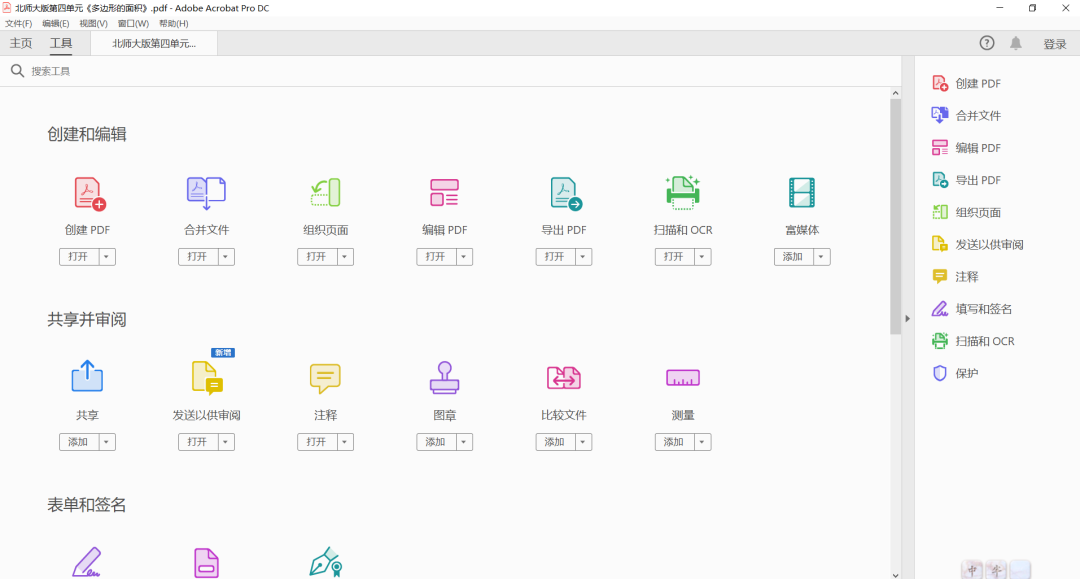The image size is (1080, 579).
Task: Click the scrollbar up arrow
Action: pyautogui.click(x=895, y=93)
